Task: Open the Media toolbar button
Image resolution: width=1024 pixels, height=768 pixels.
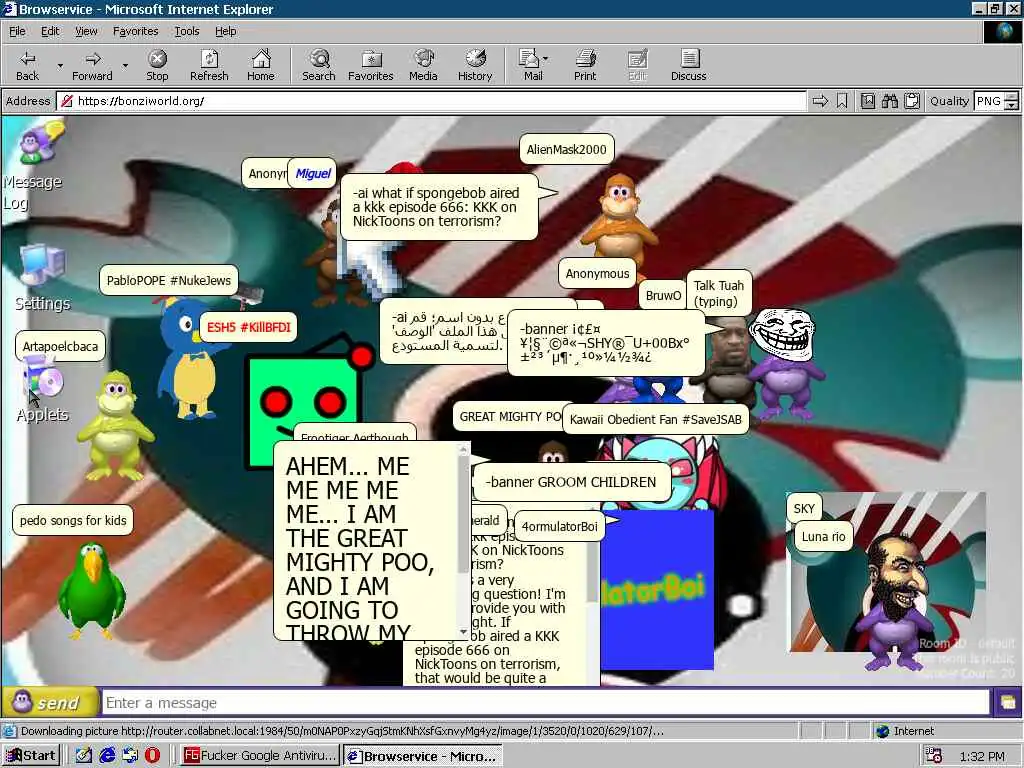Action: [x=423, y=65]
